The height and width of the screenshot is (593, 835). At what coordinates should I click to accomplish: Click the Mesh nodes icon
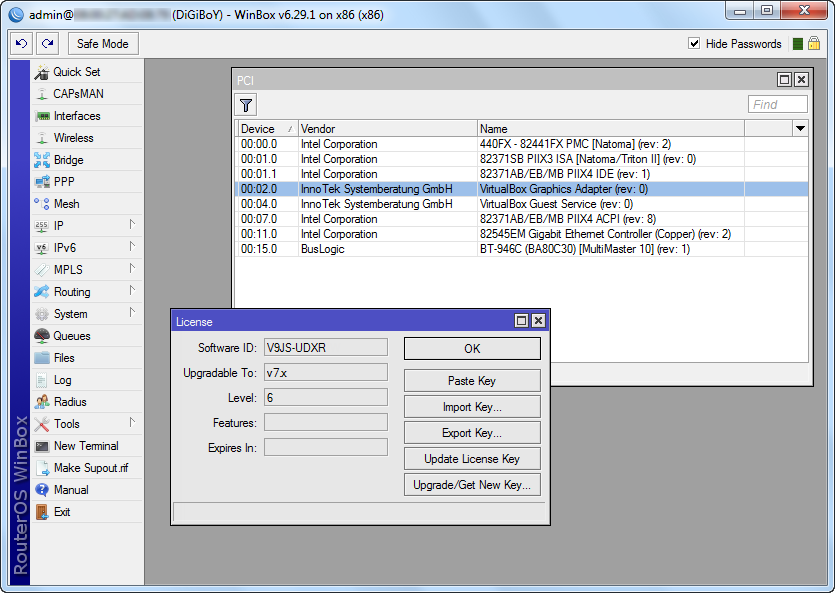(x=42, y=204)
